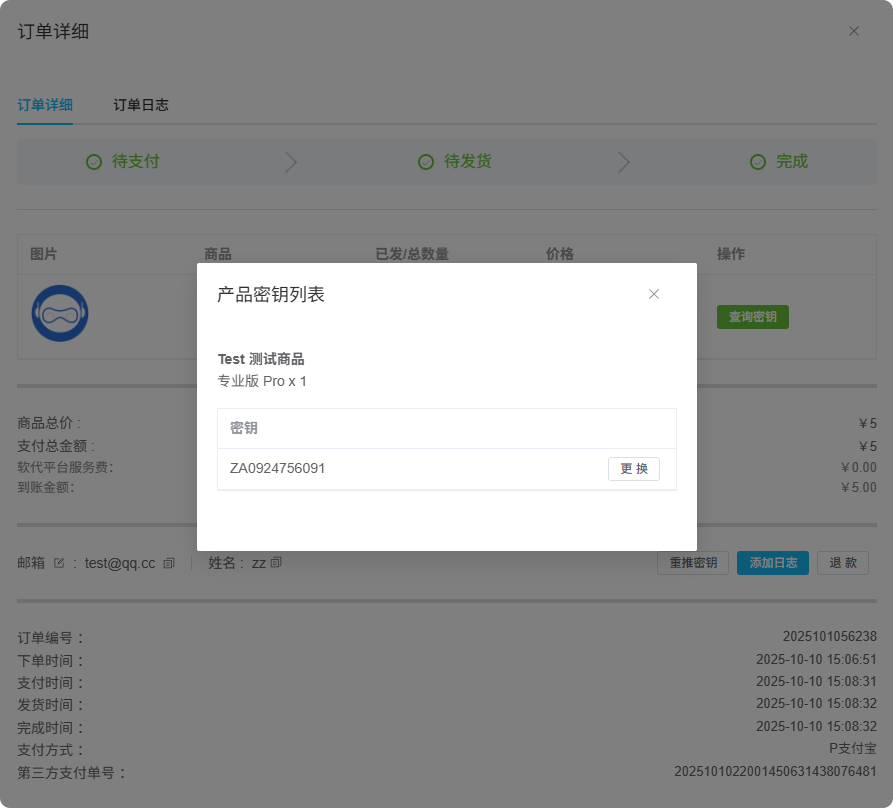The image size is (893, 808).
Task: Click the blue 添加日志 button
Action: [773, 562]
